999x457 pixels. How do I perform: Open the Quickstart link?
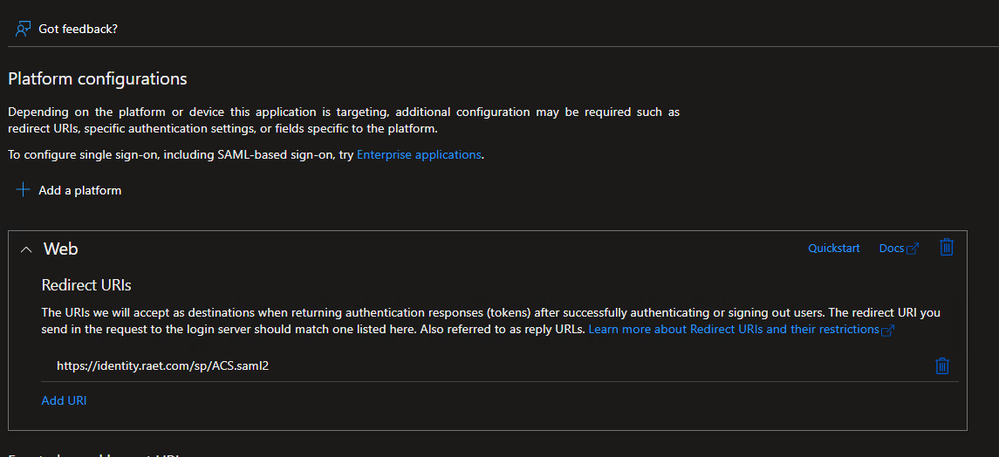tap(833, 249)
